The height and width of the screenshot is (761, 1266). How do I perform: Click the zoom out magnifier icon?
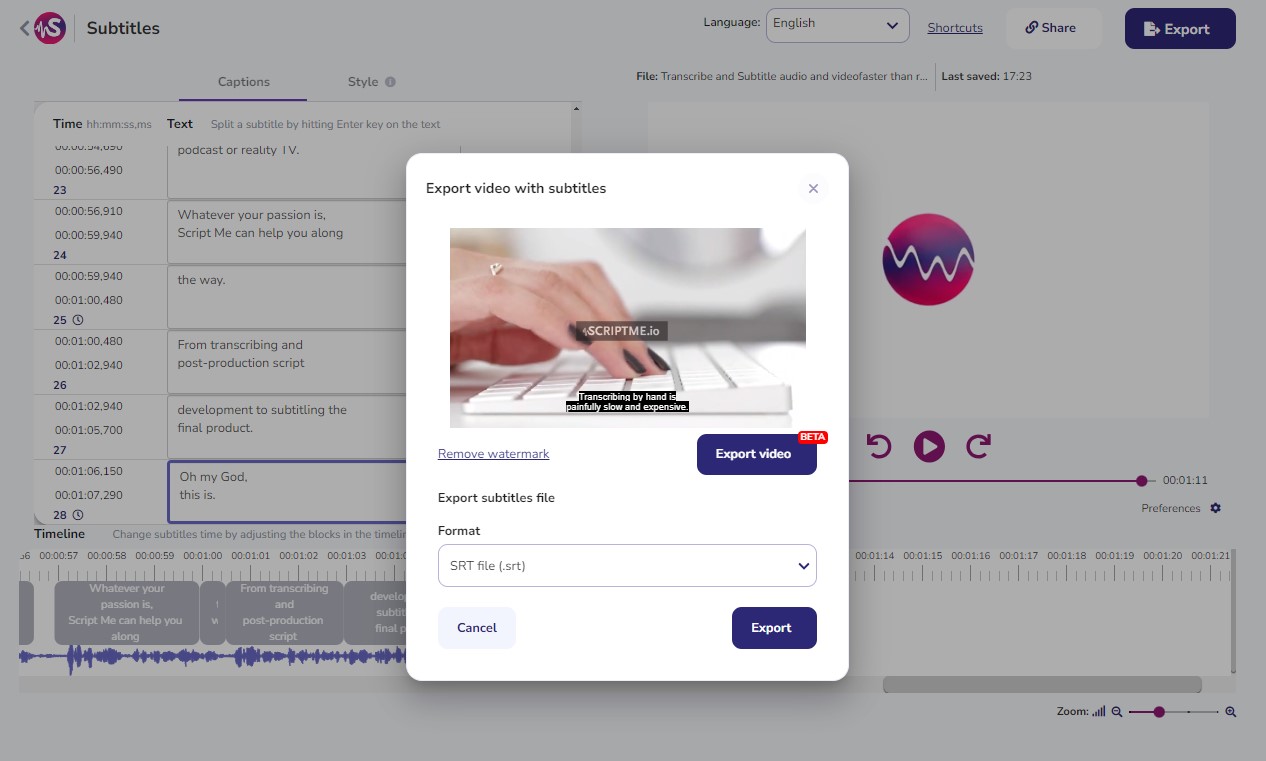pos(1117,712)
